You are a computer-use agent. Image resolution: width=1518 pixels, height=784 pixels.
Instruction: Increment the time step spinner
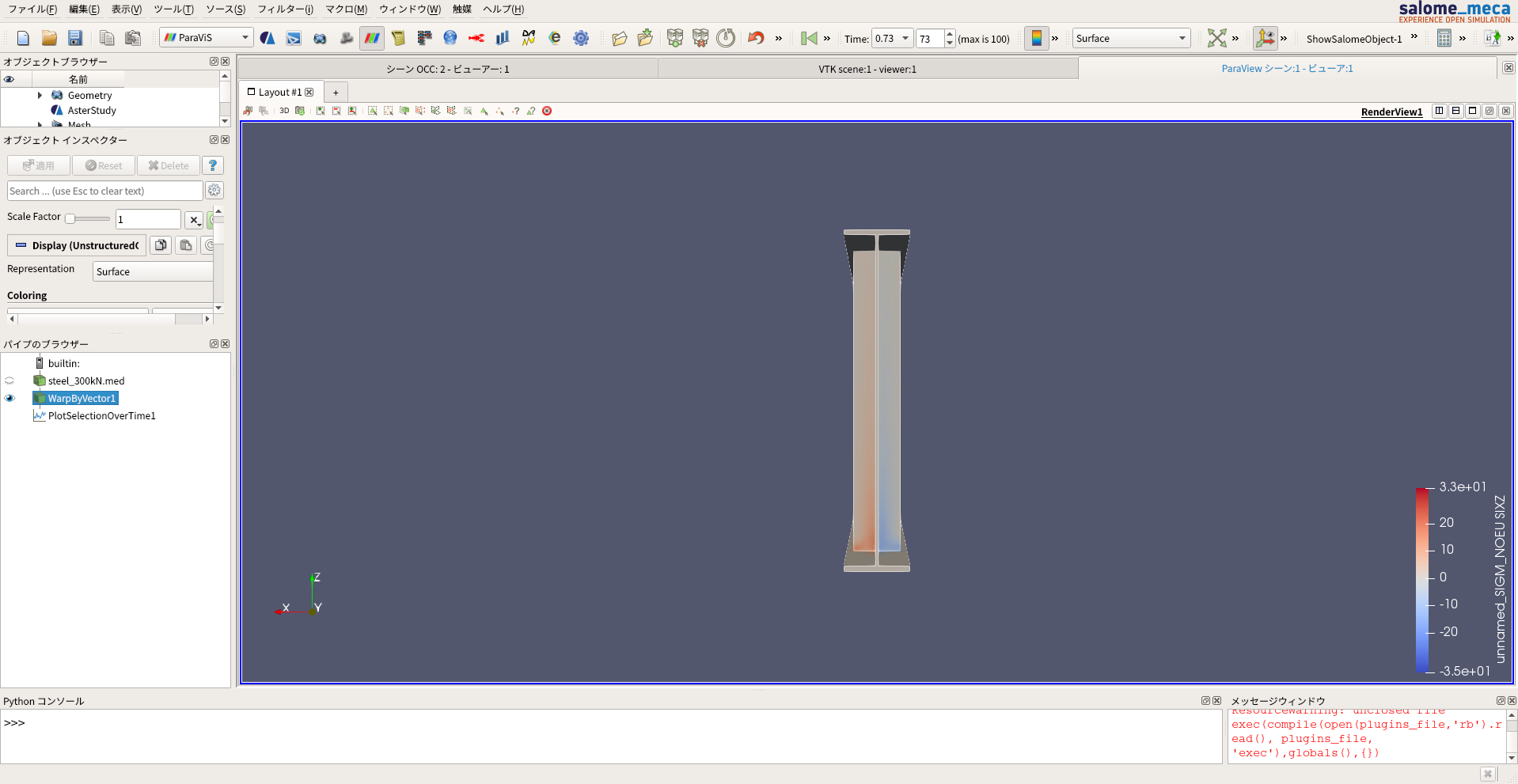pyautogui.click(x=950, y=34)
